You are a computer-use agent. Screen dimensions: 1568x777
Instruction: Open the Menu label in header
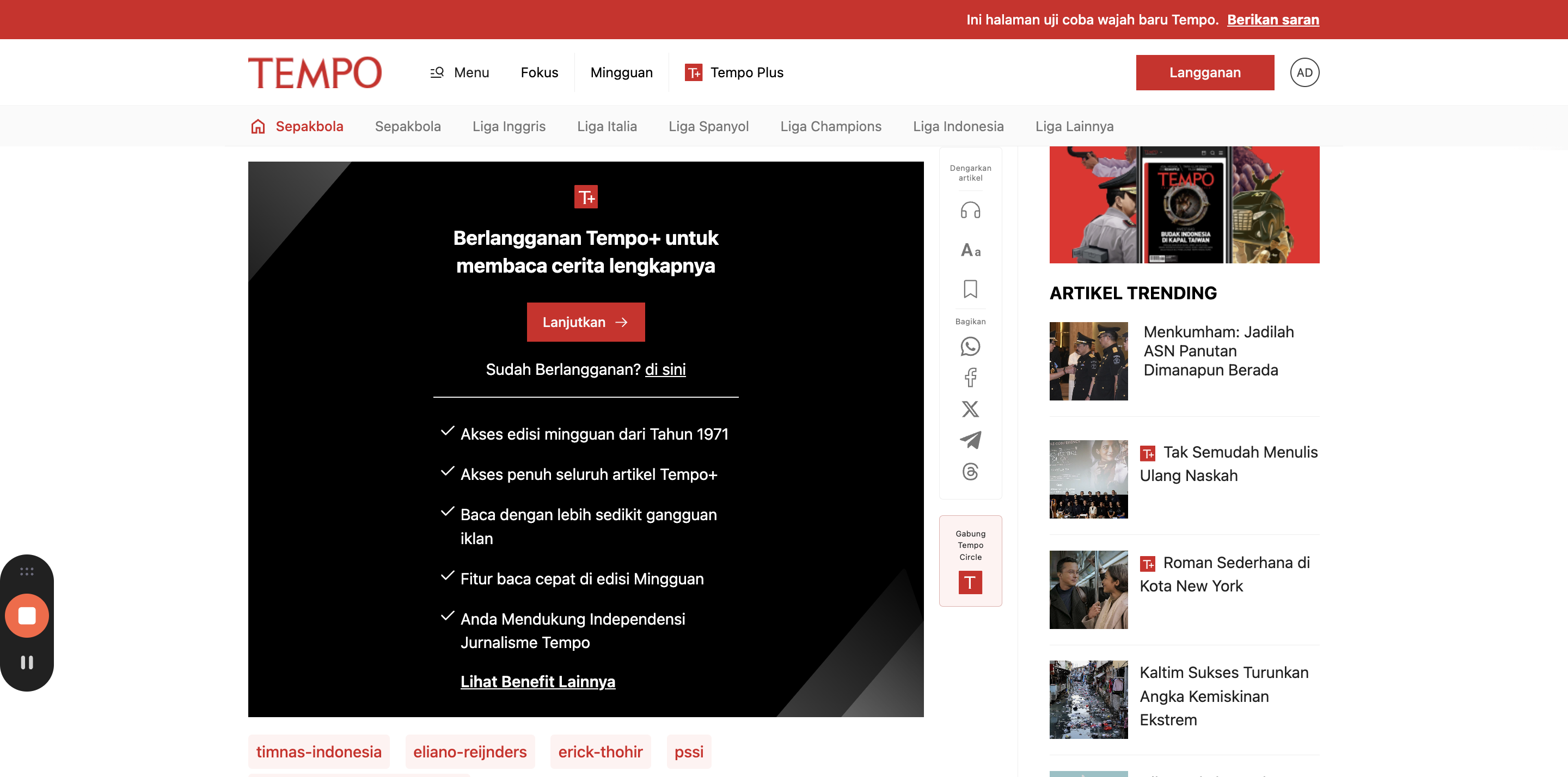coord(471,72)
